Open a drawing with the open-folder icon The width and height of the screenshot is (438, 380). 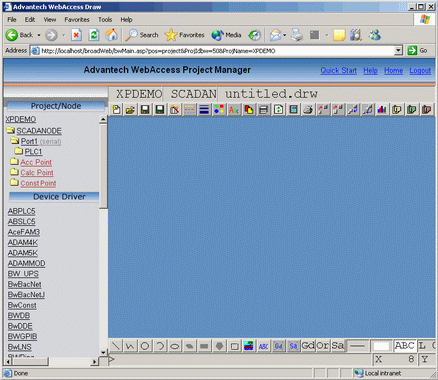130,110
